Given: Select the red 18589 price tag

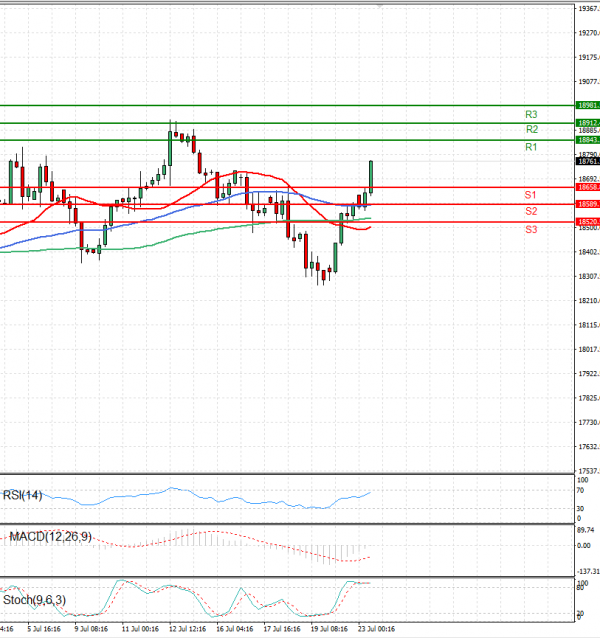Looking at the screenshot, I should (588, 204).
